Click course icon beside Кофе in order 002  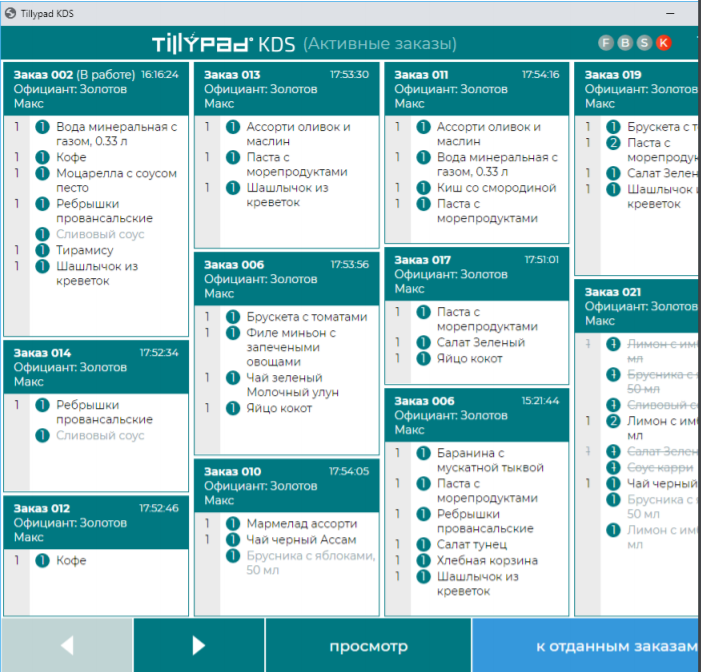click(x=42, y=157)
